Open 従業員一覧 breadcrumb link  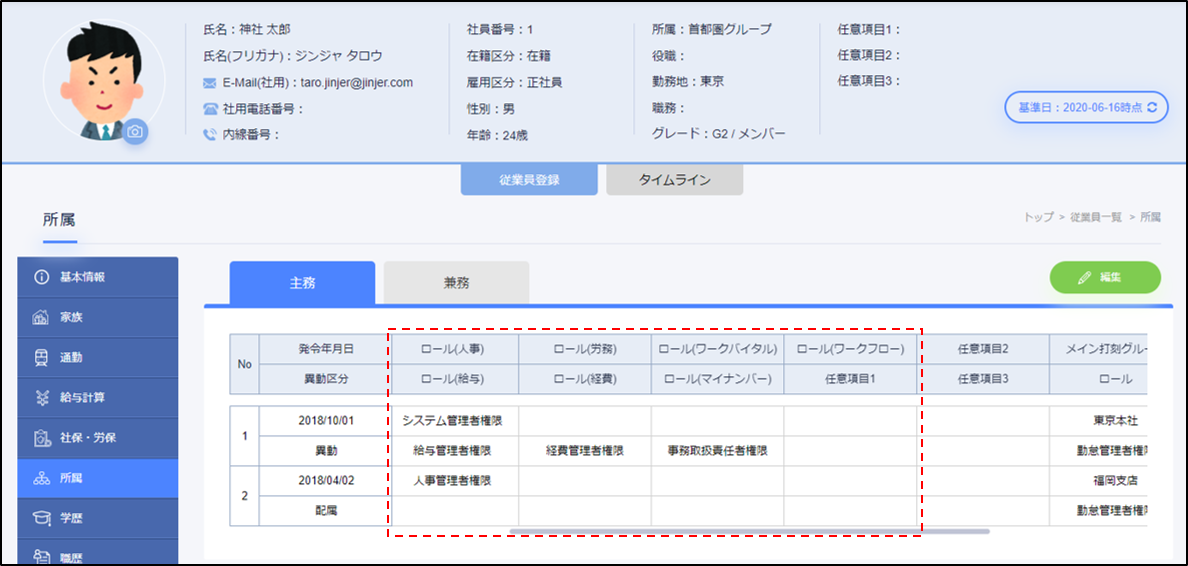pyautogui.click(x=1098, y=217)
